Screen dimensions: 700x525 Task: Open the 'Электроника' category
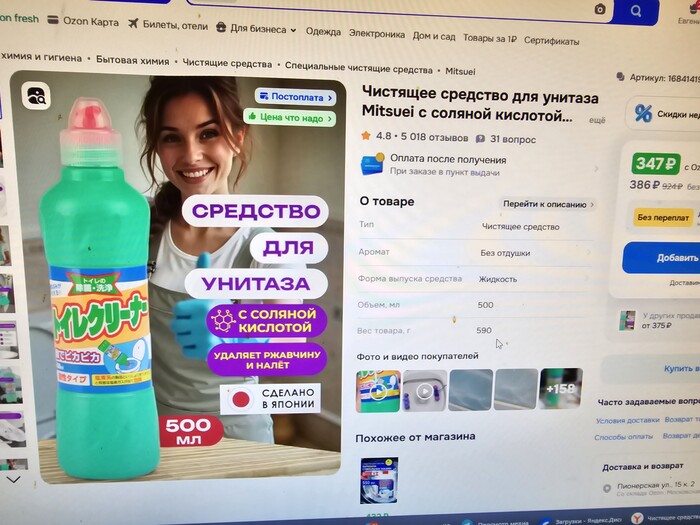pos(376,36)
